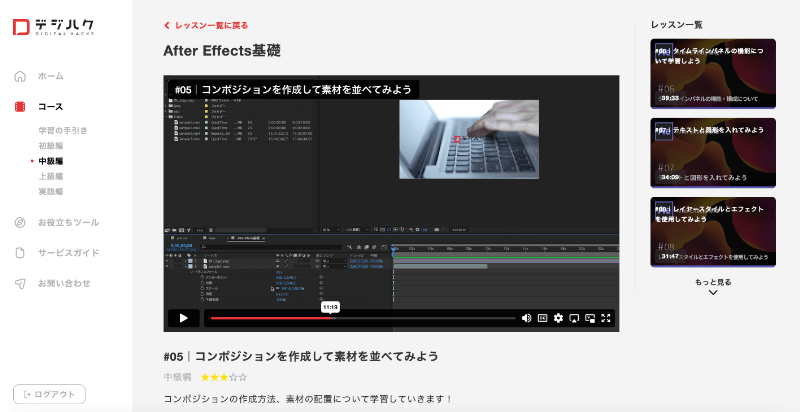
Task: Click the デジハク logo
Action: (x=54, y=27)
